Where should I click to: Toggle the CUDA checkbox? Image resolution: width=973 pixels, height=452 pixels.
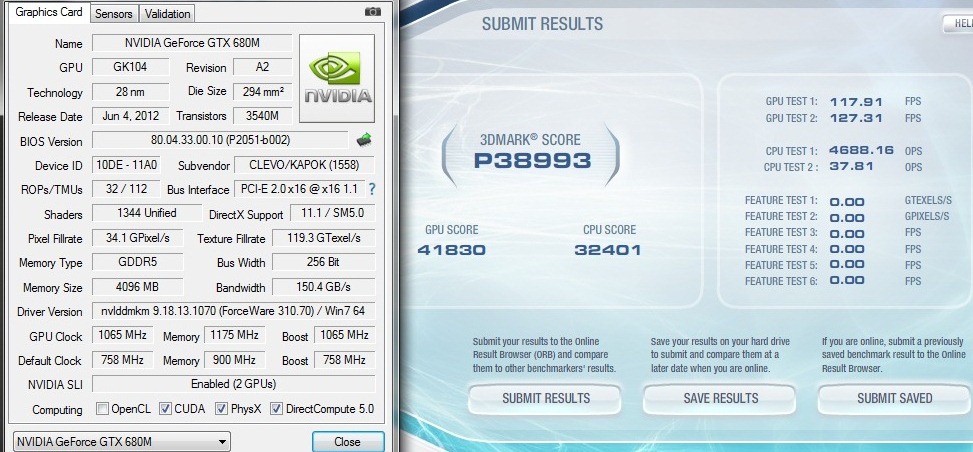[x=165, y=409]
